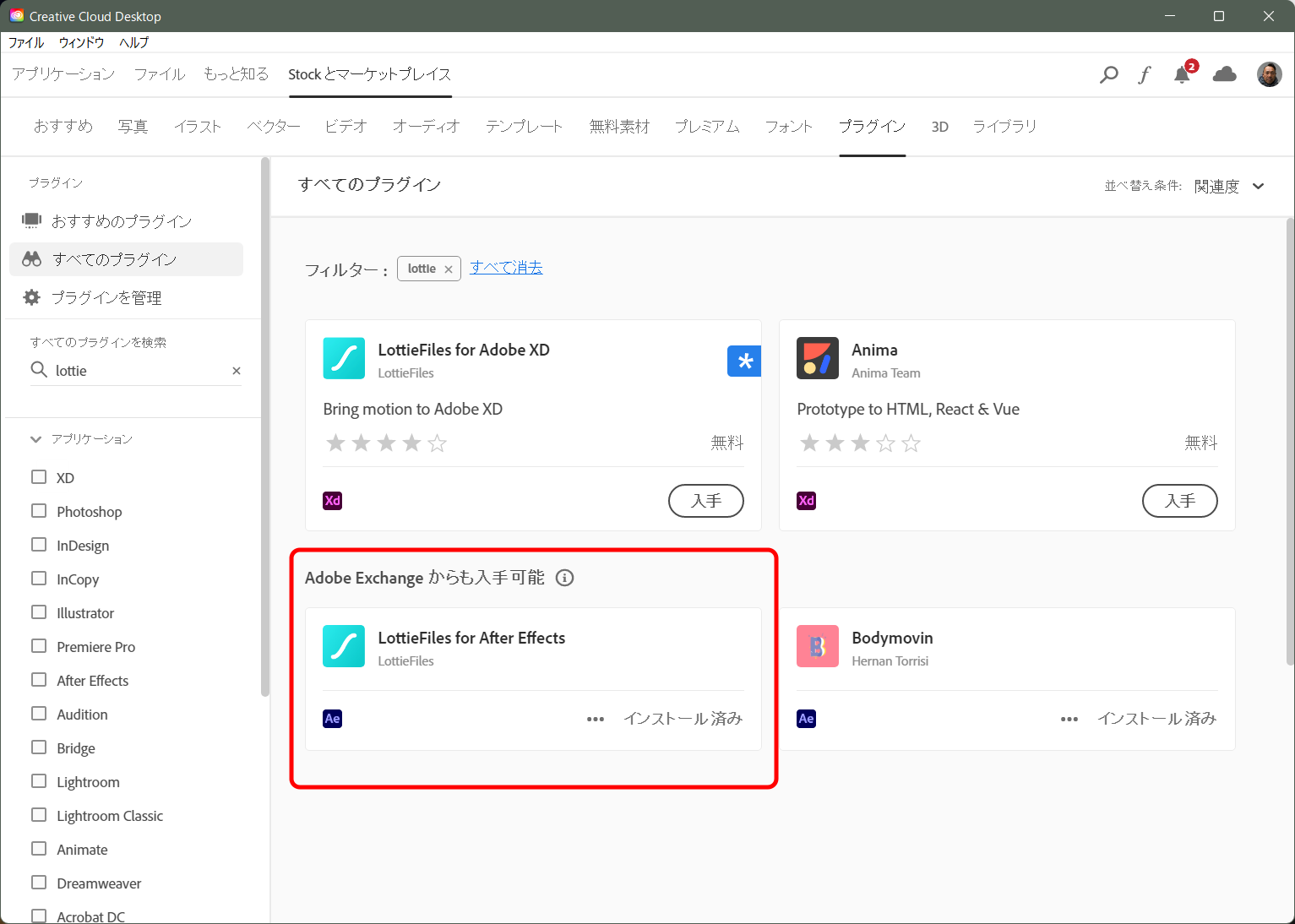
Task: Open プラグインを管理 in sidebar
Action: point(126,297)
